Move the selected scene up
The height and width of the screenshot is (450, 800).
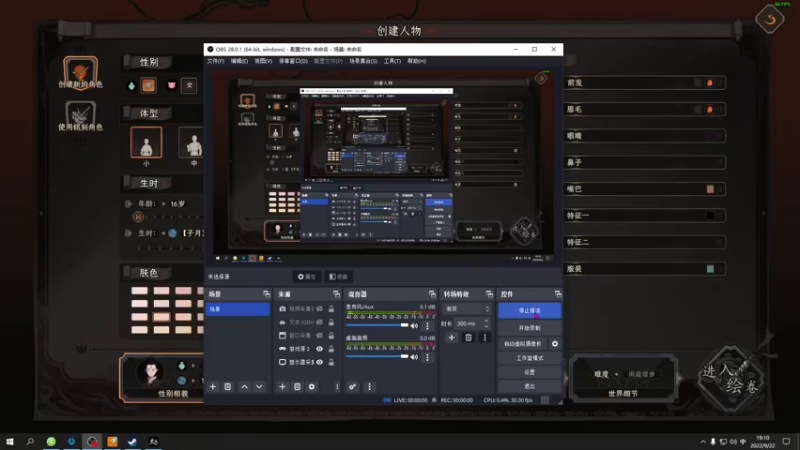(244, 387)
